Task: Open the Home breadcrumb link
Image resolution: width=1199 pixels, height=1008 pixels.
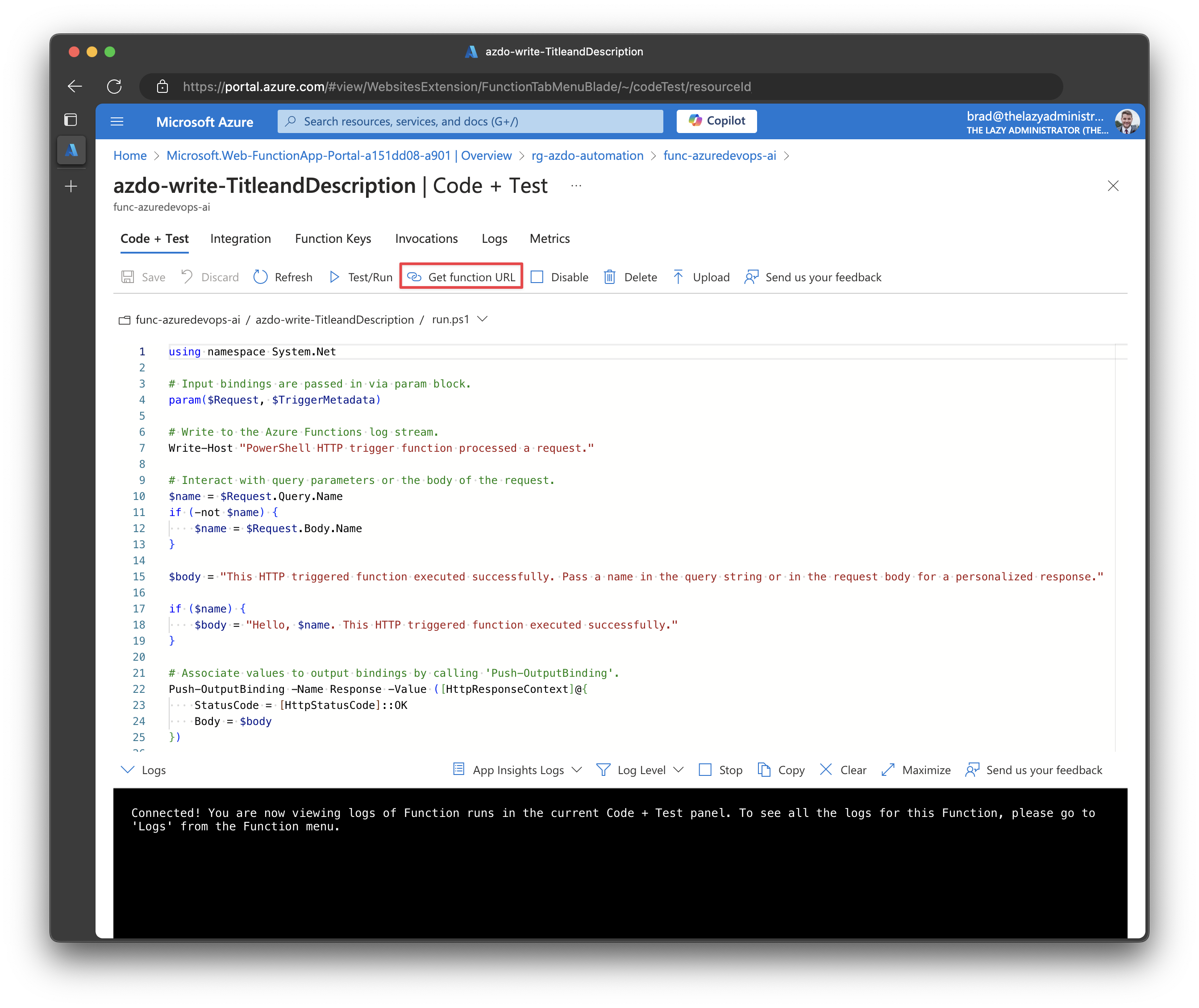Action: (130, 155)
